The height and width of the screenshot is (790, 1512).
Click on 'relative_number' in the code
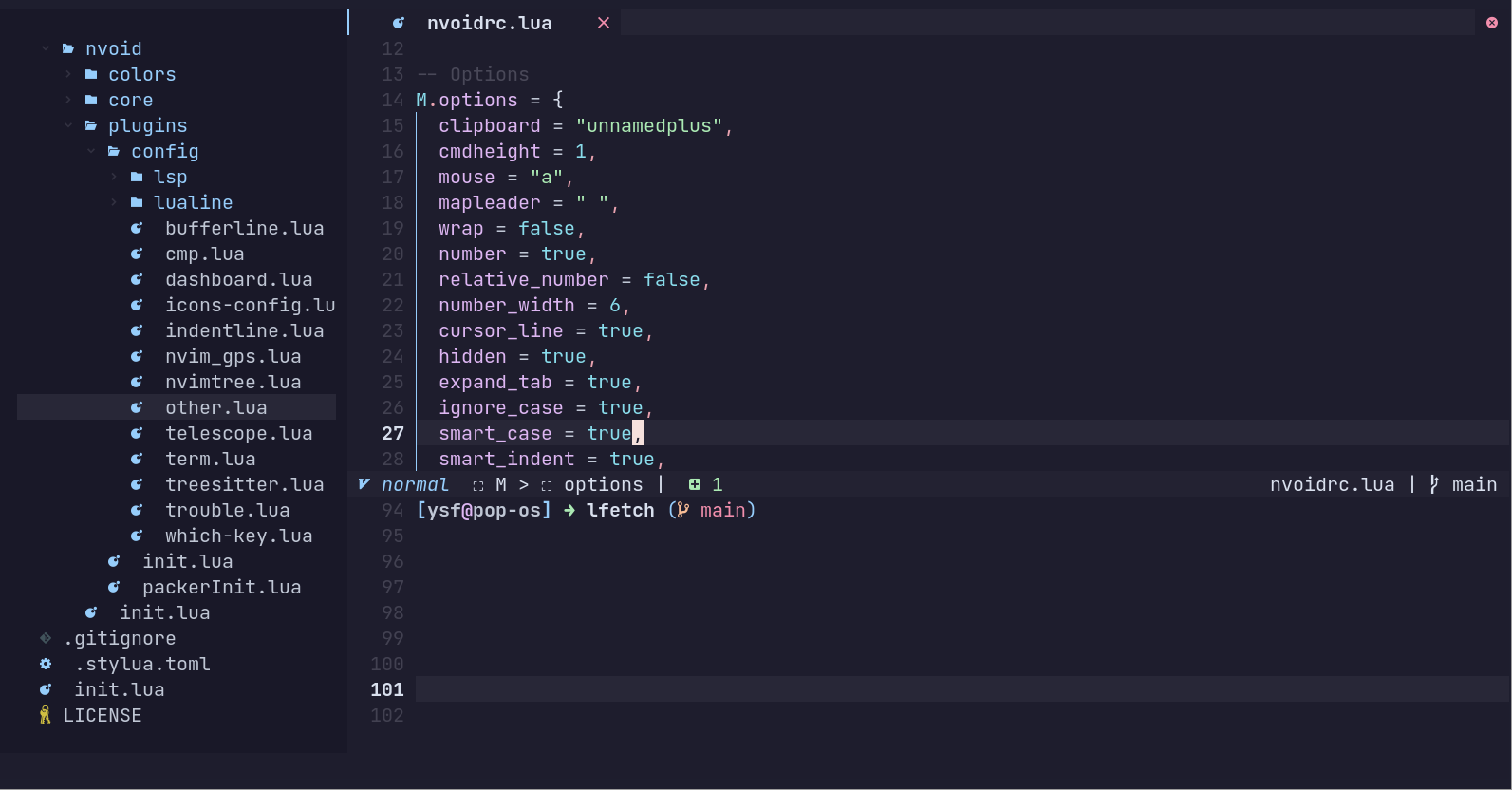tap(524, 279)
